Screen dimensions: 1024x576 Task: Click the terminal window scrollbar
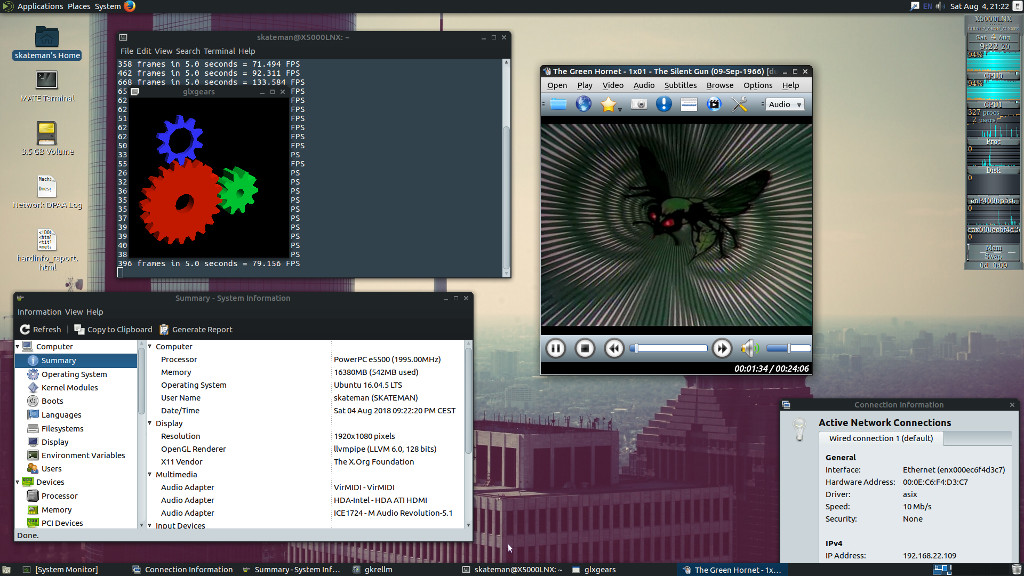(x=506, y=168)
